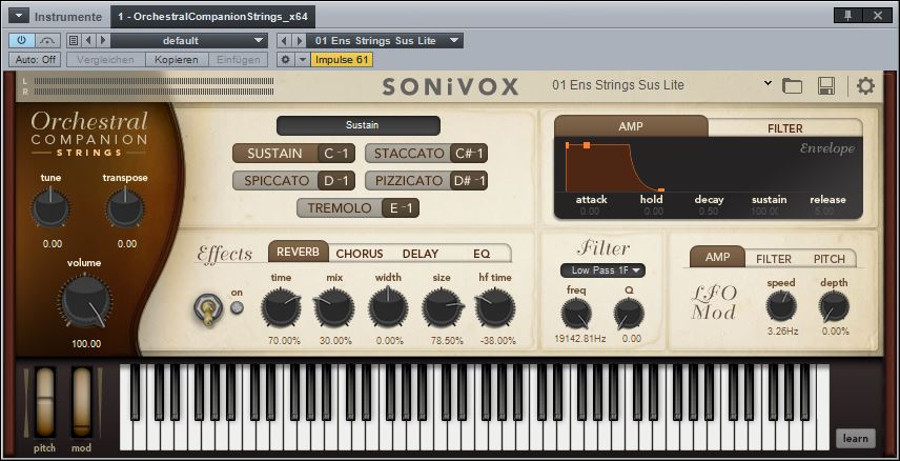Screen dimensions: 900x461
Task: Click the decay value 0.50
Action: pos(709,211)
